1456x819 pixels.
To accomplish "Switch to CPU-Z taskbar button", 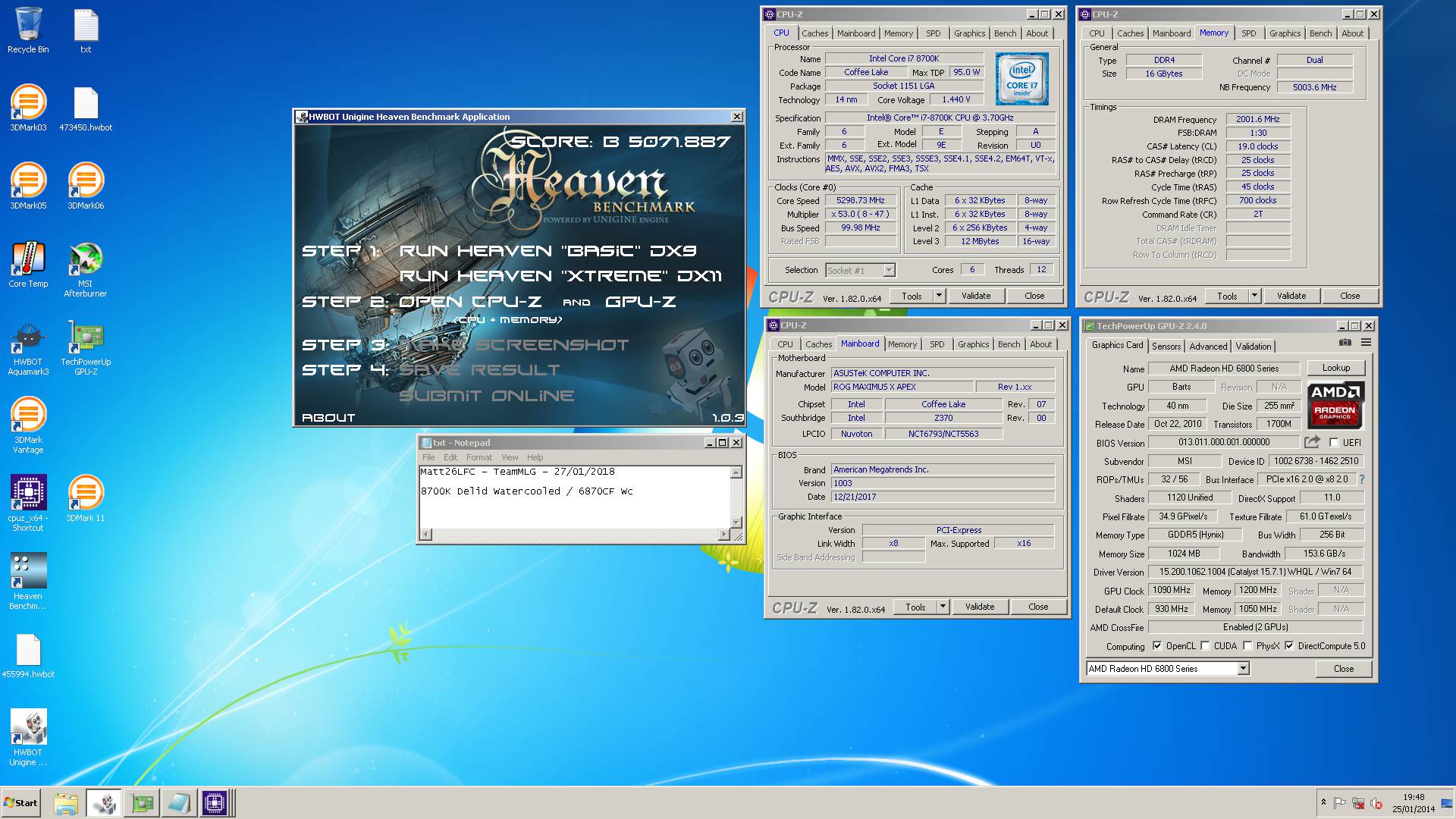I will (215, 803).
